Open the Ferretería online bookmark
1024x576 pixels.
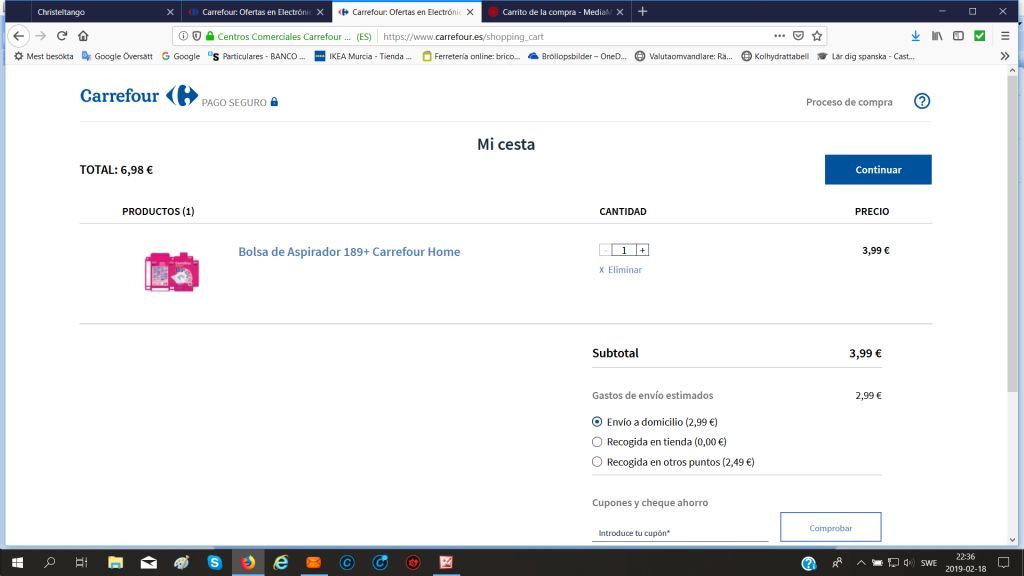(x=471, y=56)
